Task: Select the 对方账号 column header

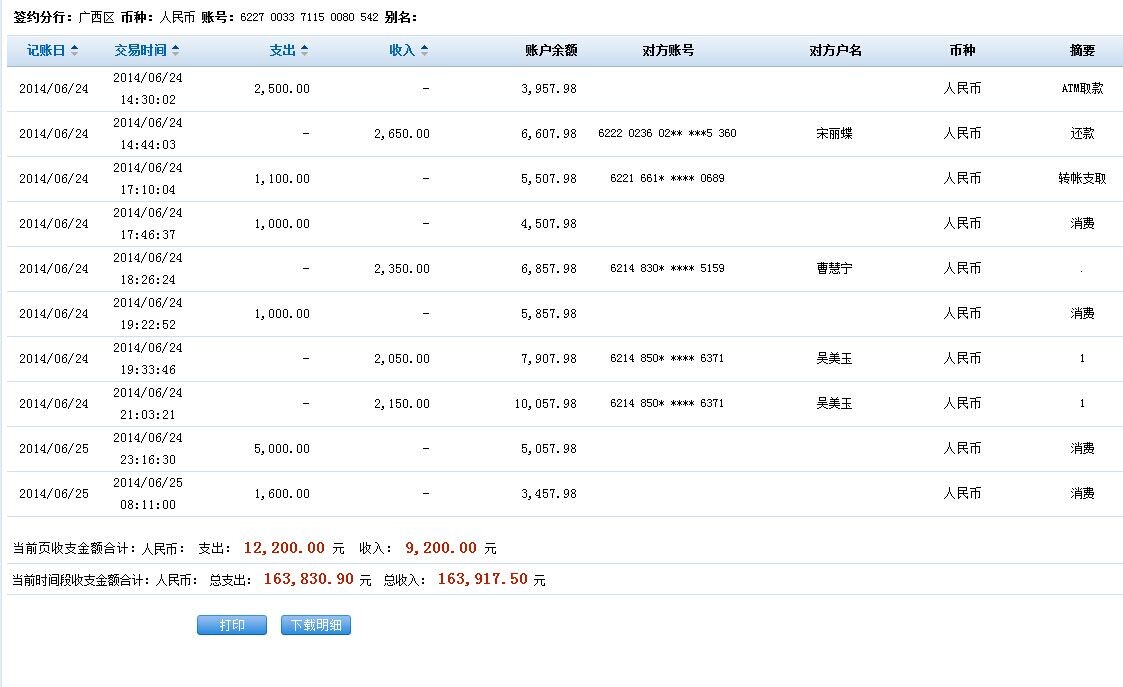Action: (668, 50)
